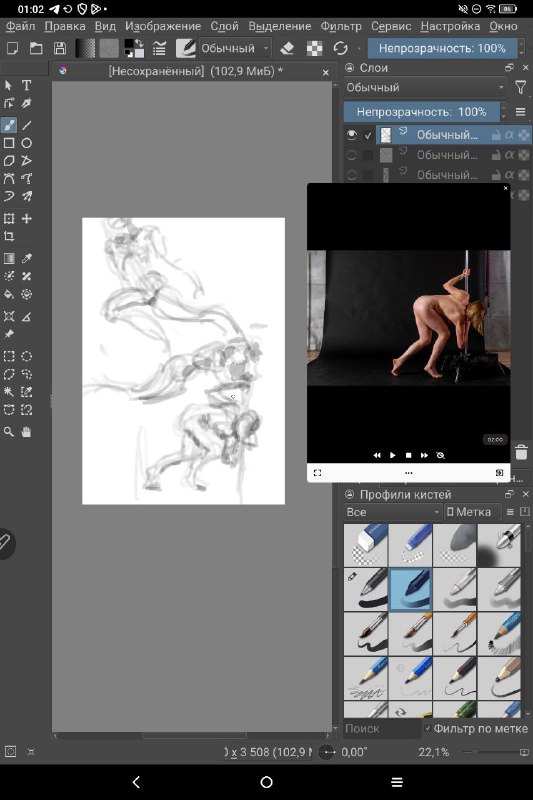Expand the Все brush tag dropdown
The height and width of the screenshot is (800, 533).
pyautogui.click(x=392, y=512)
